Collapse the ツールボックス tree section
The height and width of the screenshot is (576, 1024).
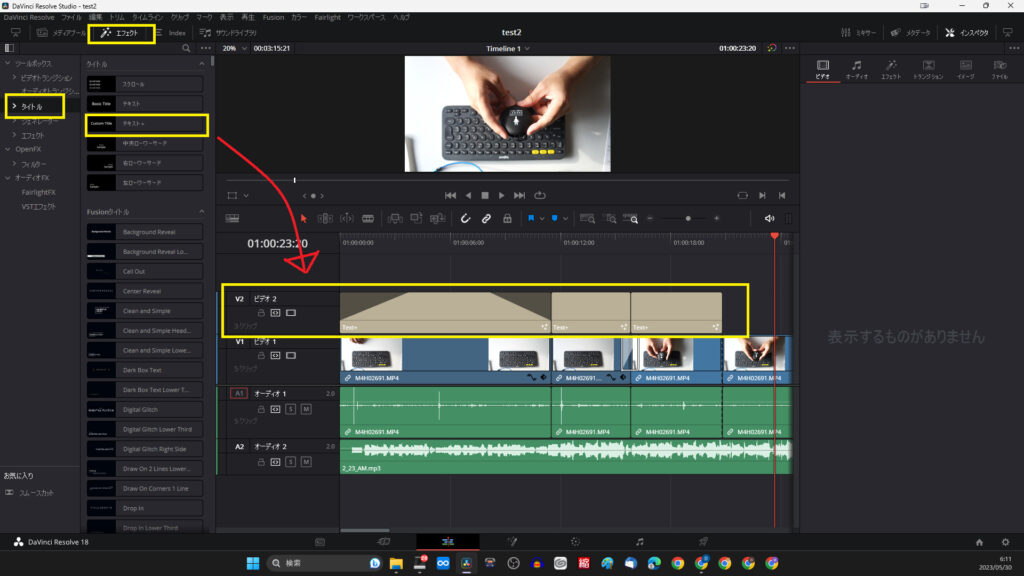[8, 63]
